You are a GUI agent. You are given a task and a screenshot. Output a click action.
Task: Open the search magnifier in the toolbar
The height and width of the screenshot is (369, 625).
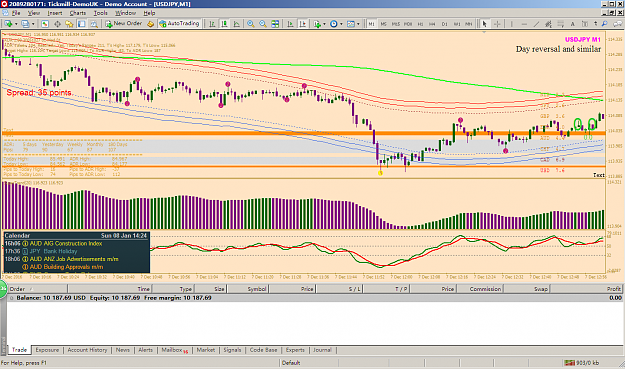click(x=605, y=24)
